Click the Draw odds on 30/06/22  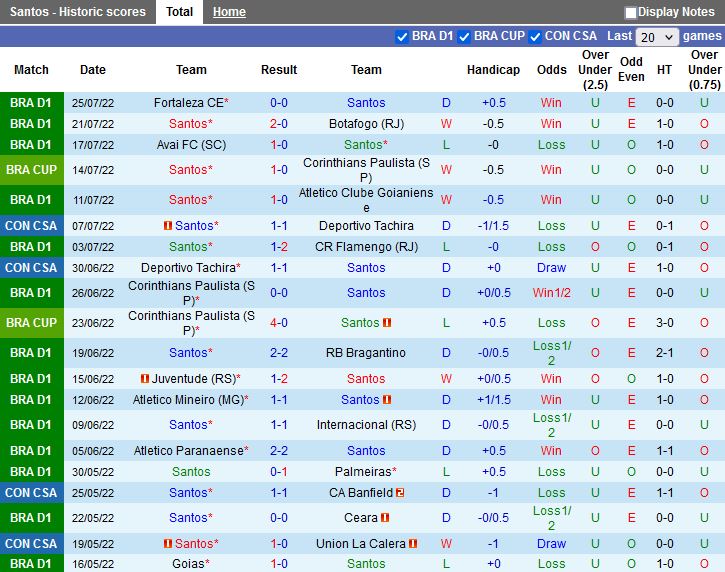coord(552,268)
